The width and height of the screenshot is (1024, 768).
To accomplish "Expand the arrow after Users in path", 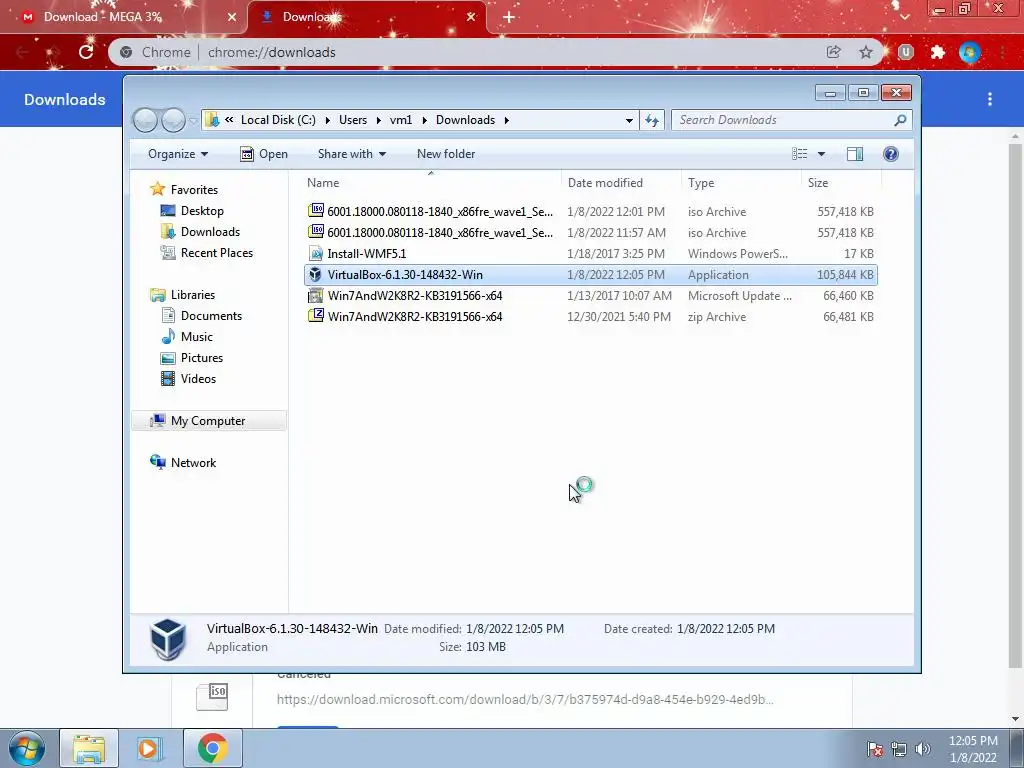I will pos(379,120).
